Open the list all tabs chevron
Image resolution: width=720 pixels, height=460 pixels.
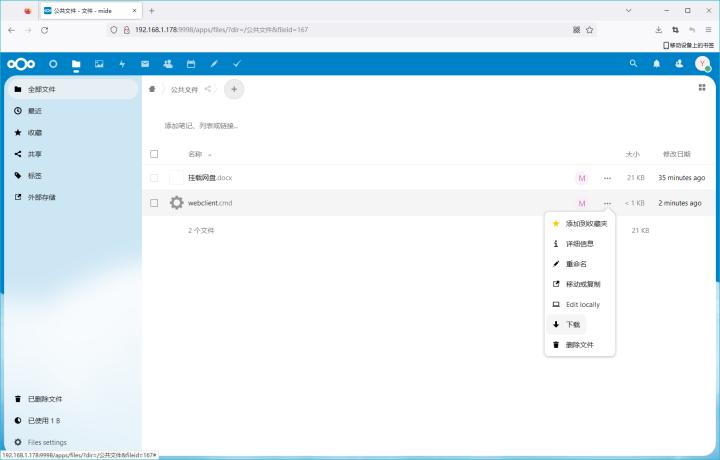point(629,11)
